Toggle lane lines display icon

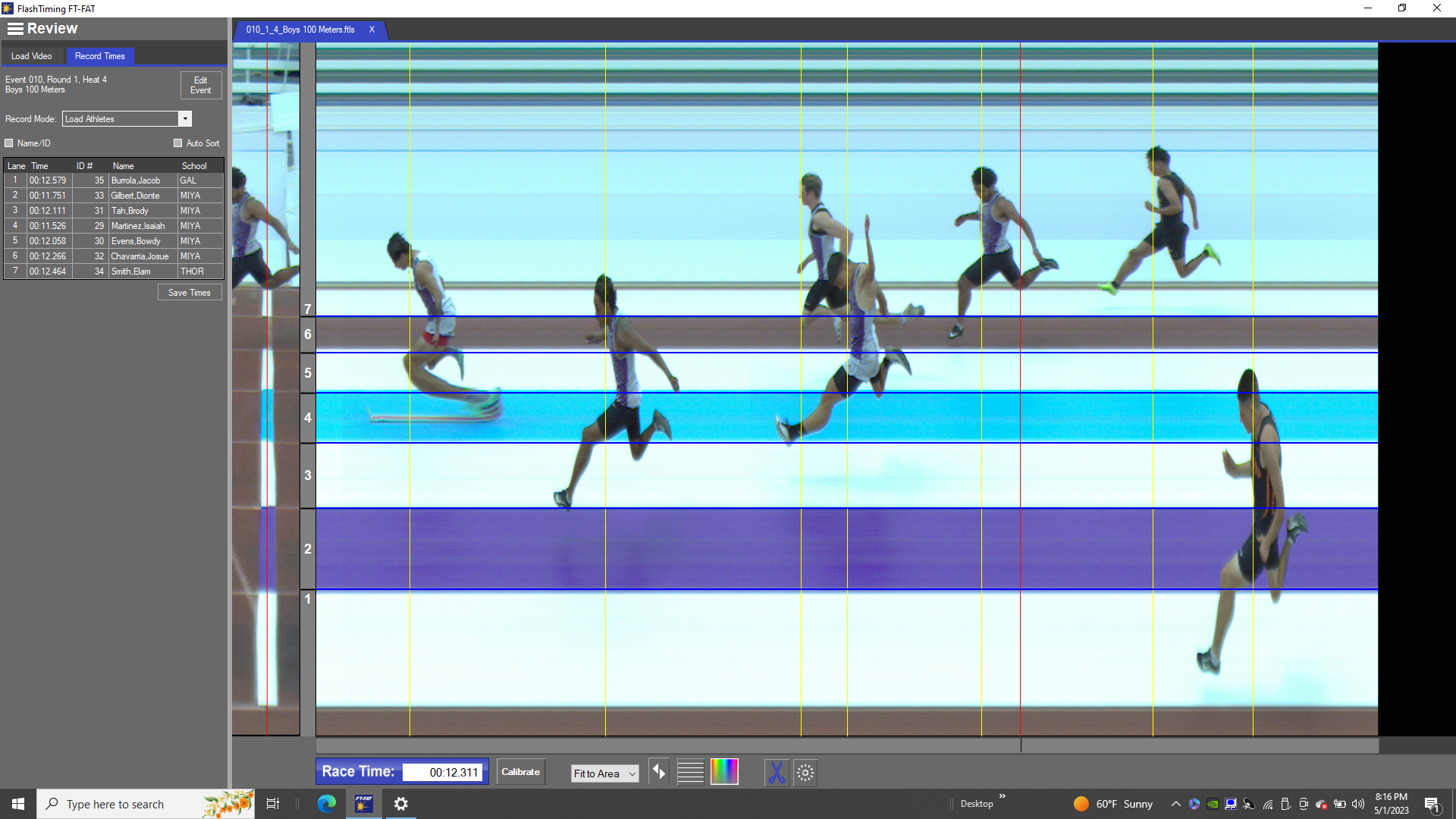690,773
